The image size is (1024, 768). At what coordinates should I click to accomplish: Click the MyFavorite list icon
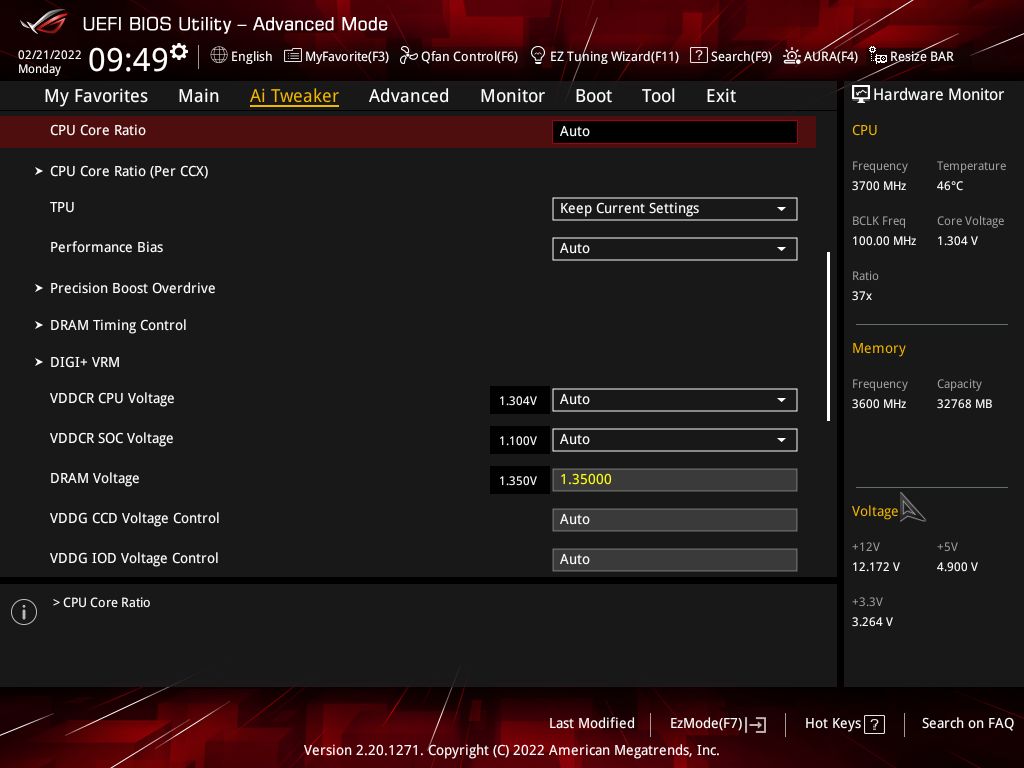click(293, 56)
